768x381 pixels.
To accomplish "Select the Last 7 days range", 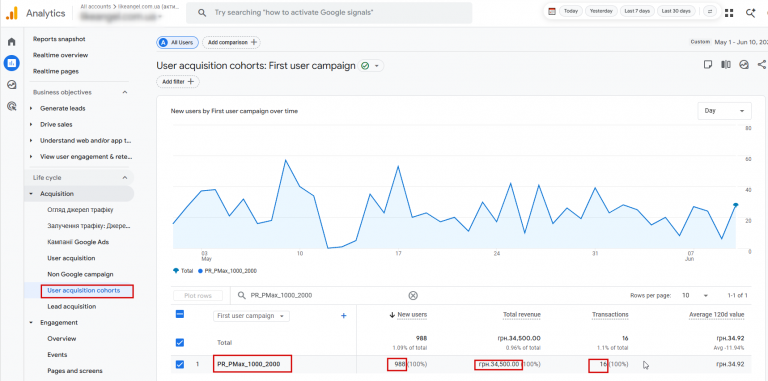I will tap(637, 11).
